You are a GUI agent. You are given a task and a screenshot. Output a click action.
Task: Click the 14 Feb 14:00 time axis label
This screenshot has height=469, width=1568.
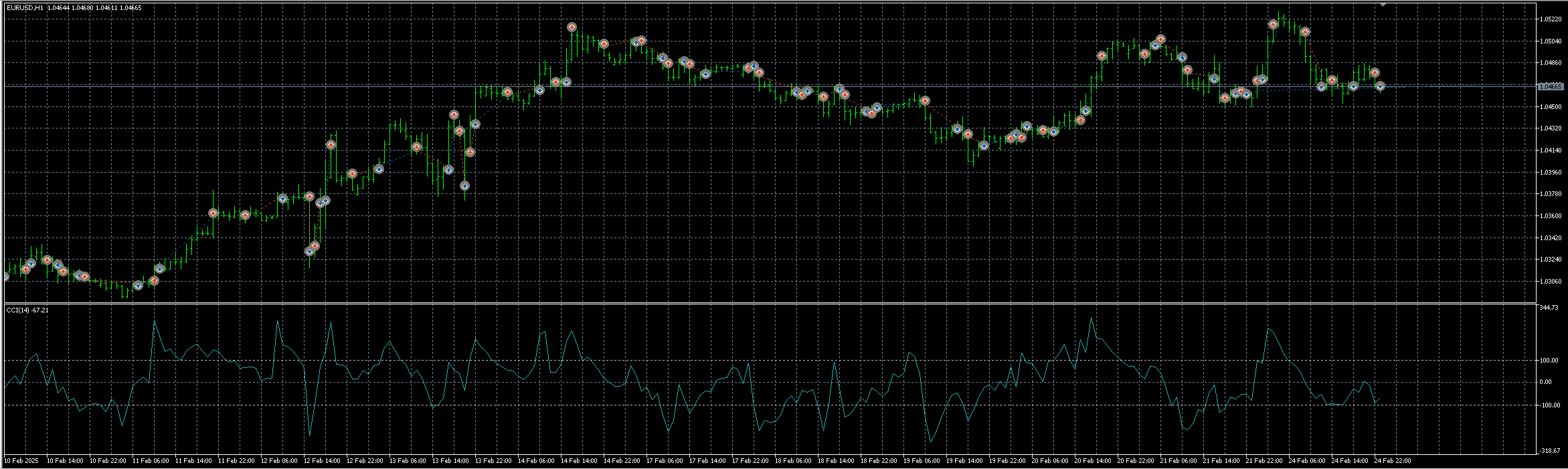pos(579,460)
